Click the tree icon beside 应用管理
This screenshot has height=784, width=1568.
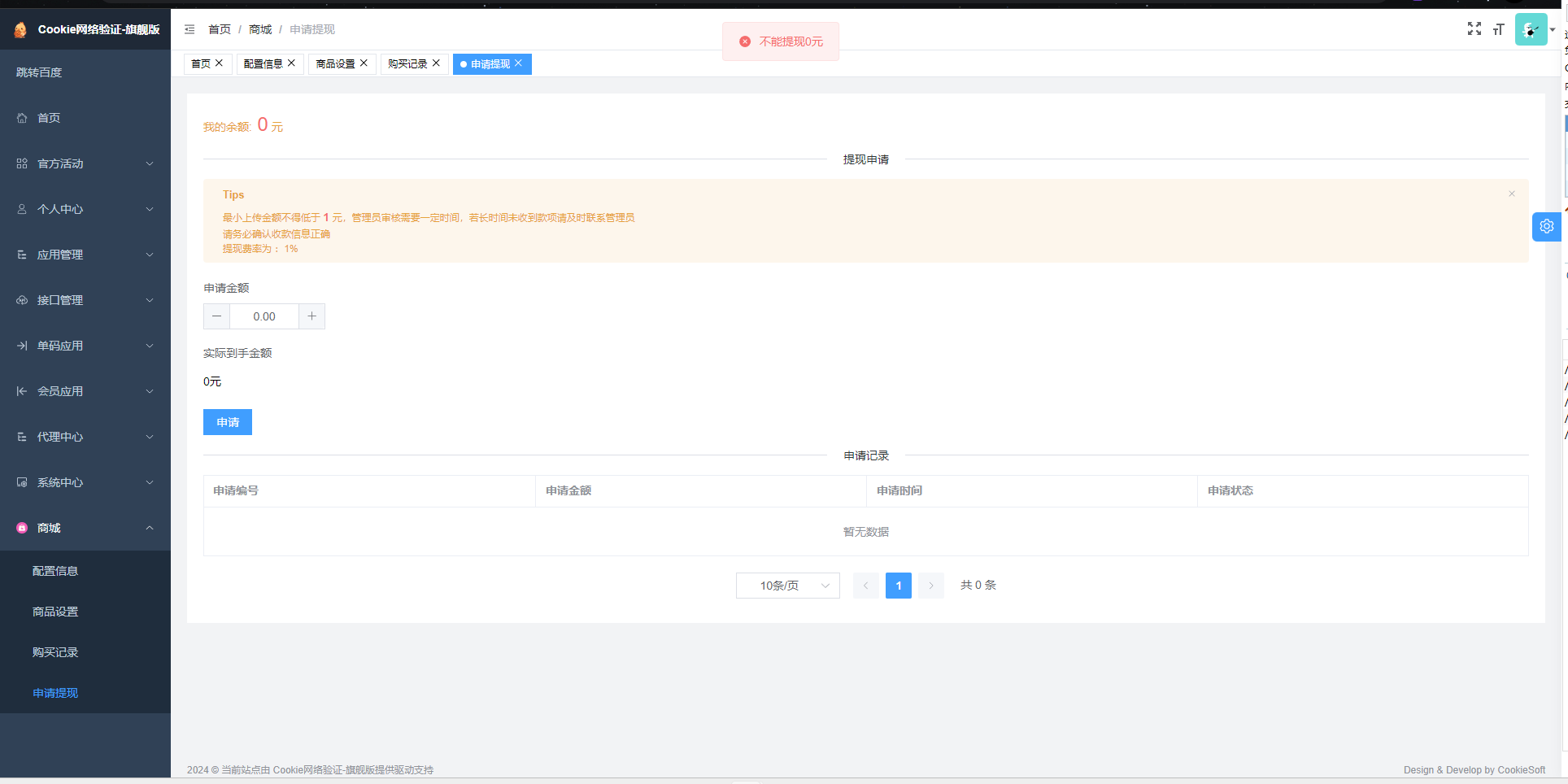pyautogui.click(x=22, y=255)
